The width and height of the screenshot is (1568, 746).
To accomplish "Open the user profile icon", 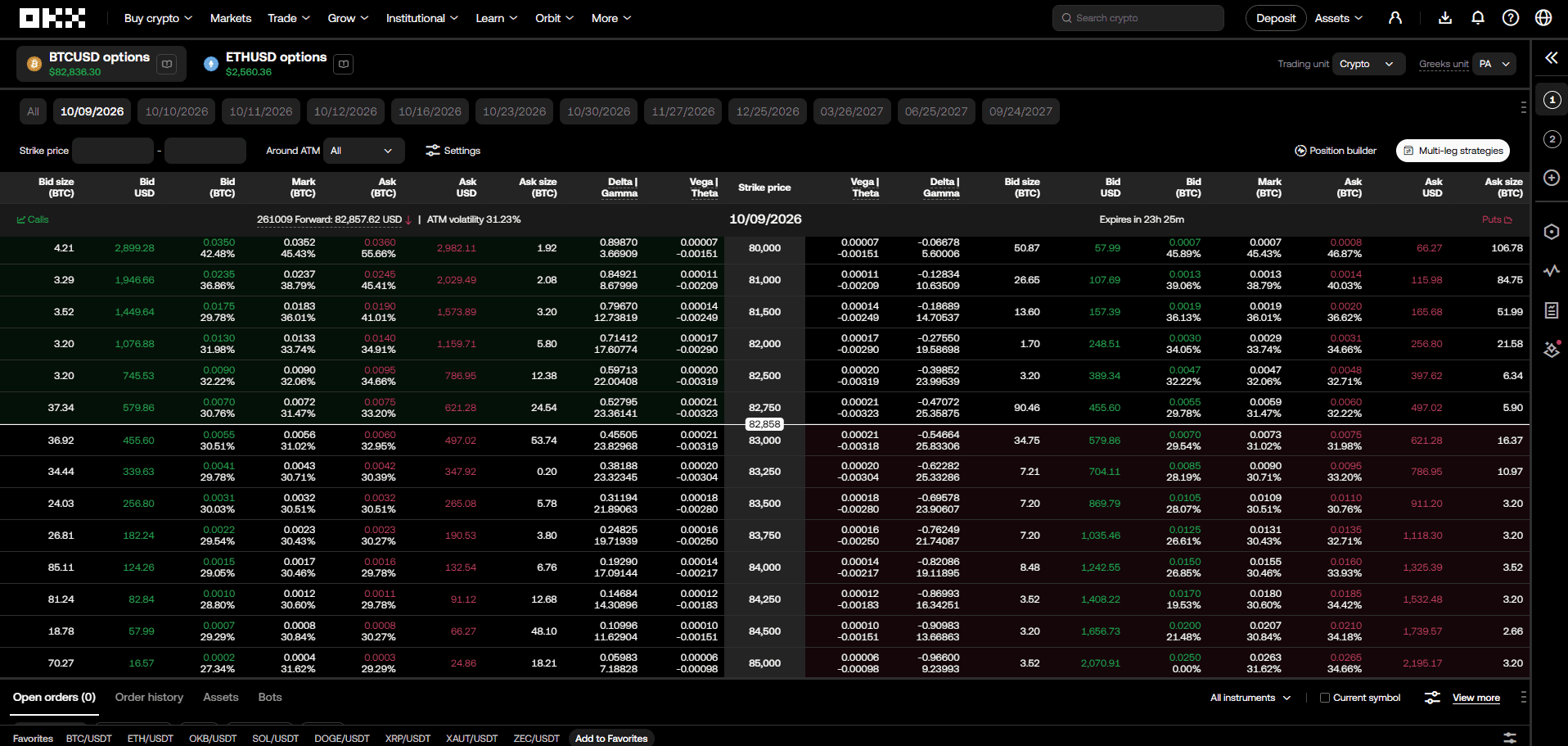I will click(1395, 18).
